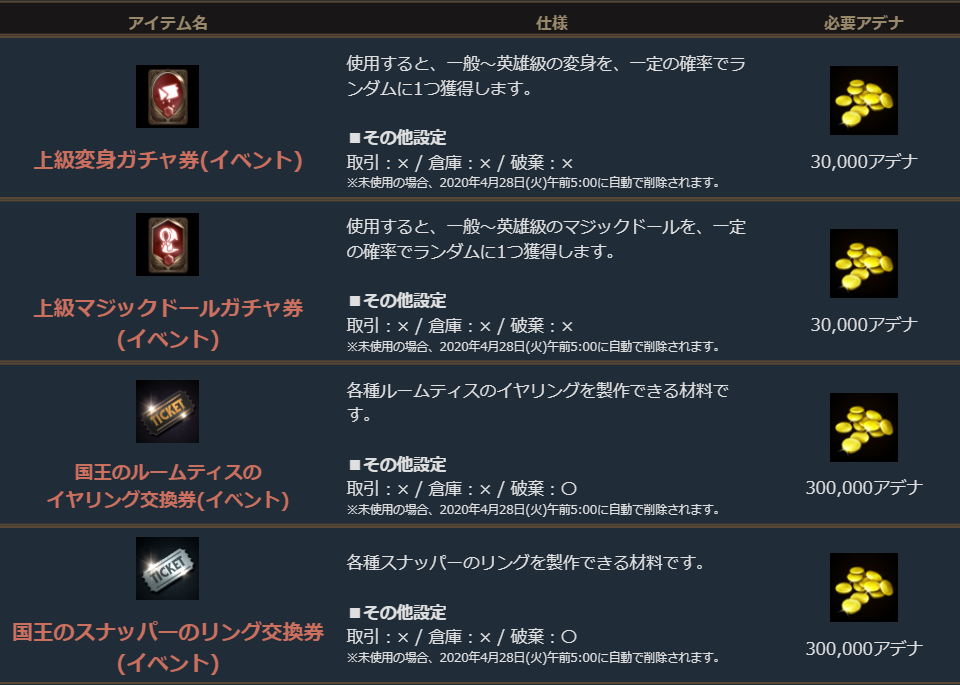This screenshot has height=685, width=960.
Task: Click the 30,000アデナ price of 変身ガチャ券
Action: click(x=864, y=162)
